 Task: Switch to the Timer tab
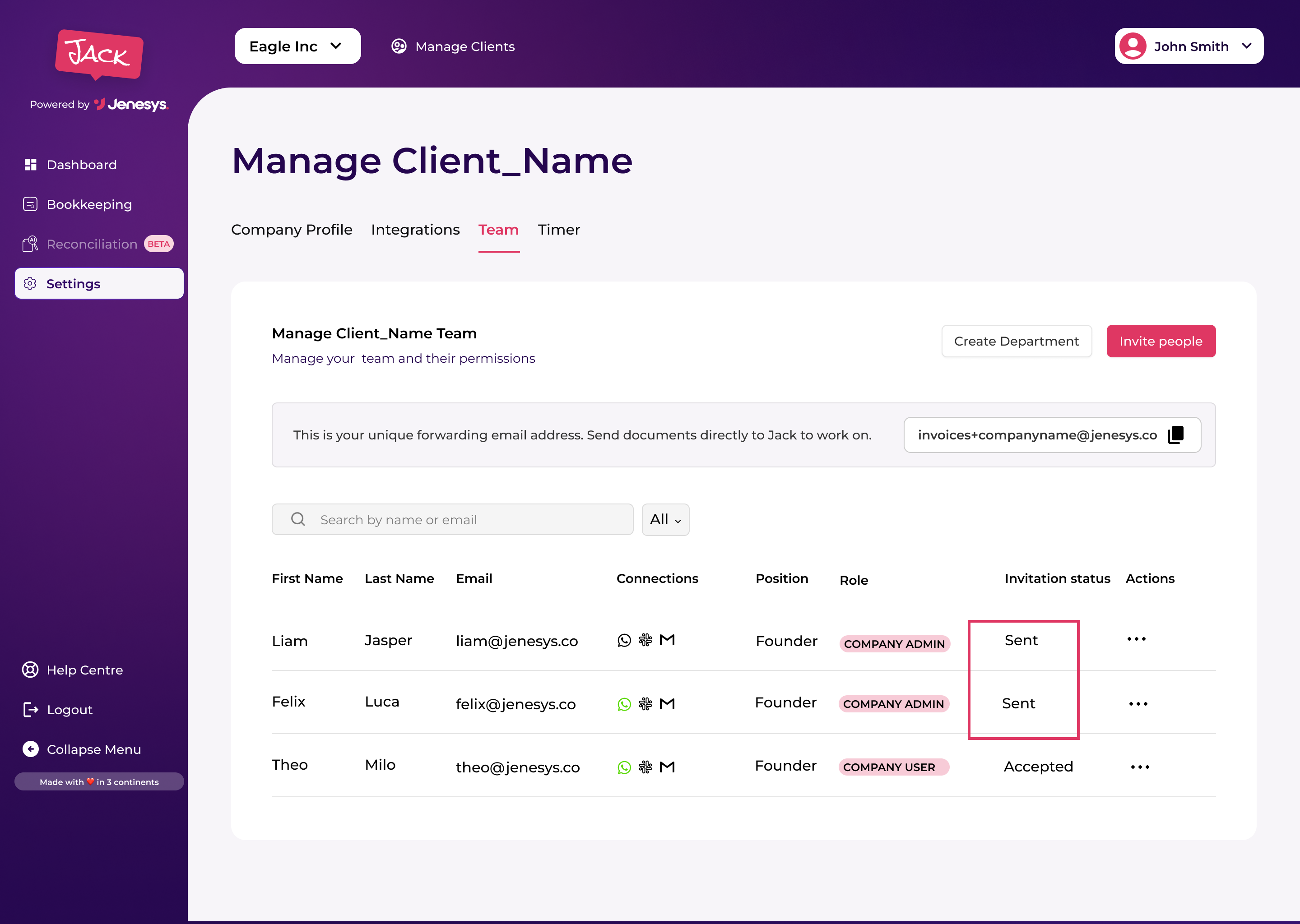coord(558,229)
